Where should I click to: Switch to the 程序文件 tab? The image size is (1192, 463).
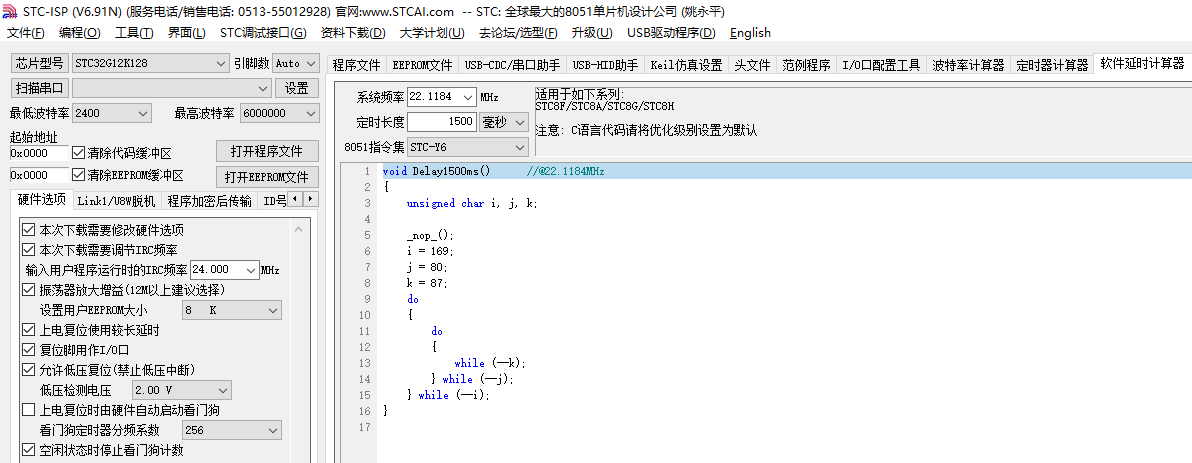[357, 65]
